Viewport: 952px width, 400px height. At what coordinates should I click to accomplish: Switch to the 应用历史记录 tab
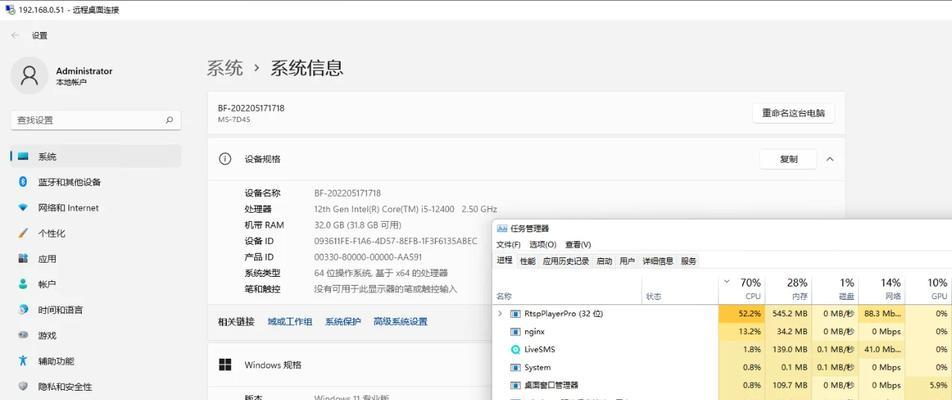[566, 261]
